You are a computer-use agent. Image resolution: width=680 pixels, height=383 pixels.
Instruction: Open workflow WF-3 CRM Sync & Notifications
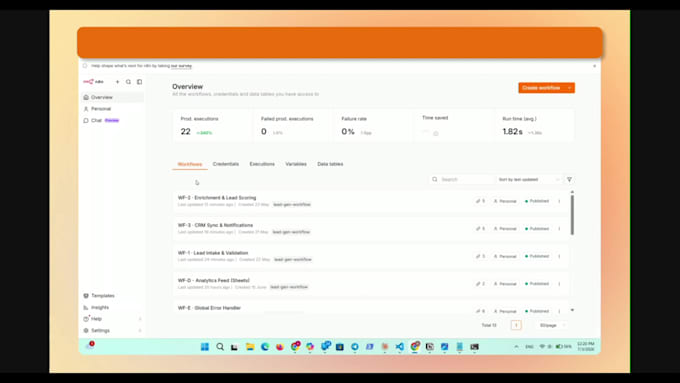pyautogui.click(x=215, y=225)
